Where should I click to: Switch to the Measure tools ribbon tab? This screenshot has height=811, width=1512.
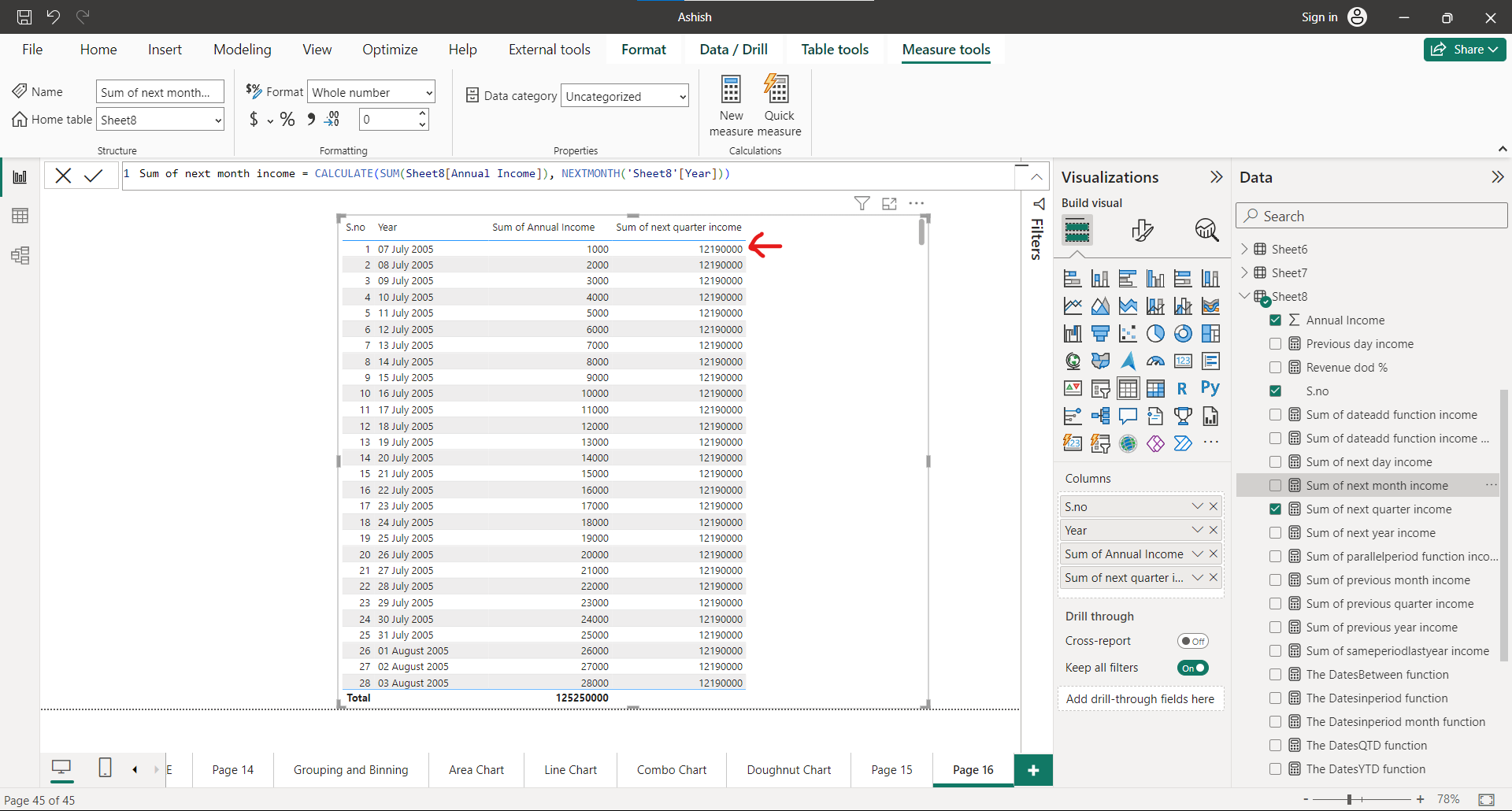tap(946, 50)
